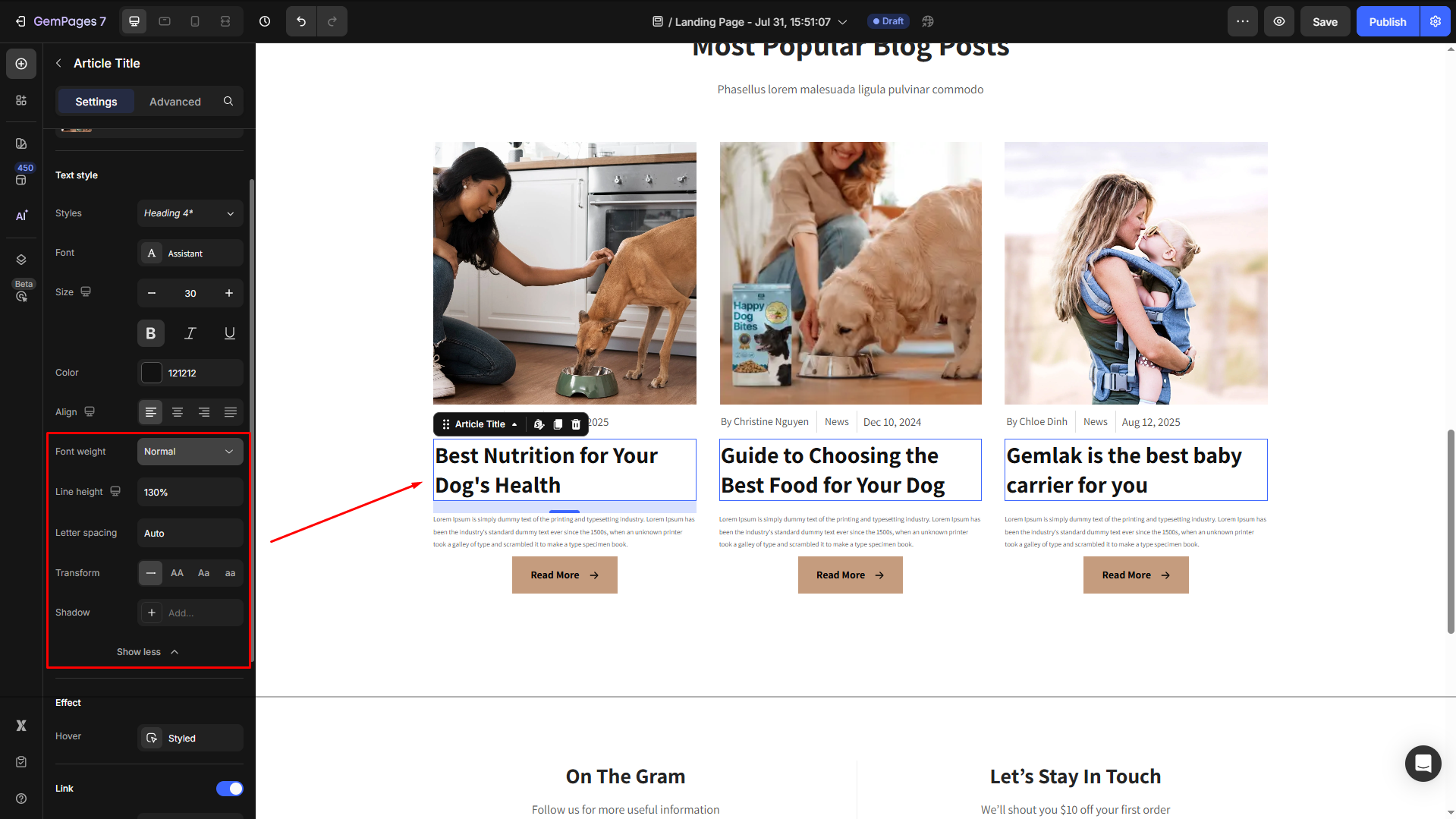Viewport: 1456px width, 819px height.
Task: Edit the Letter spacing Auto field
Action: tap(190, 533)
